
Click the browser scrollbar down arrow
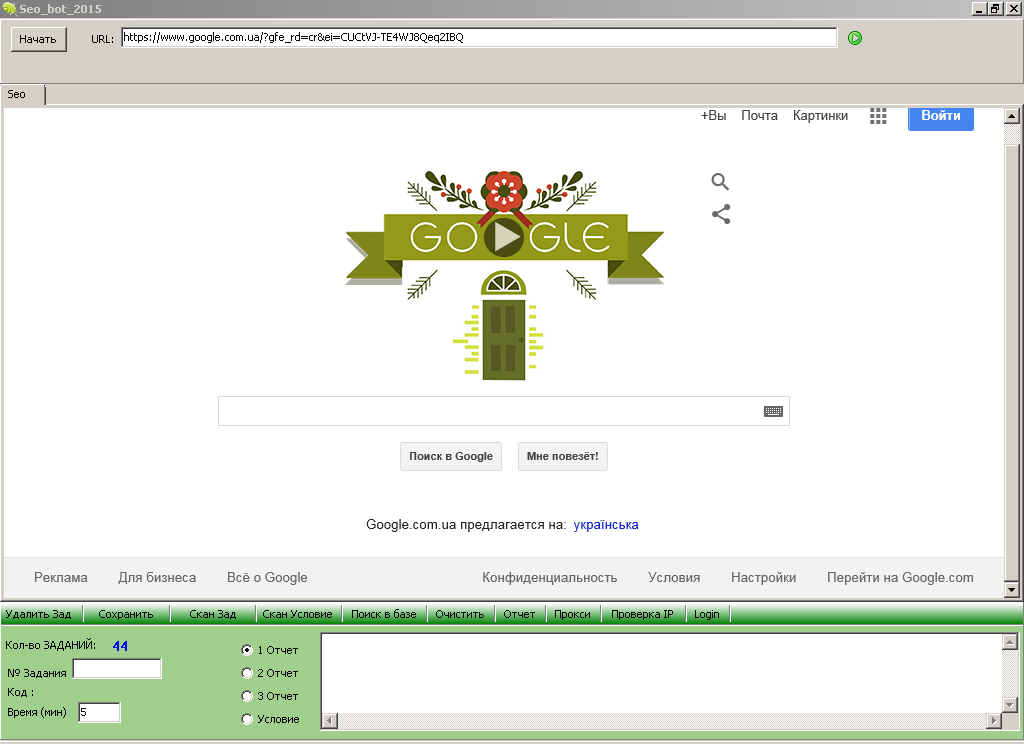click(x=1012, y=590)
